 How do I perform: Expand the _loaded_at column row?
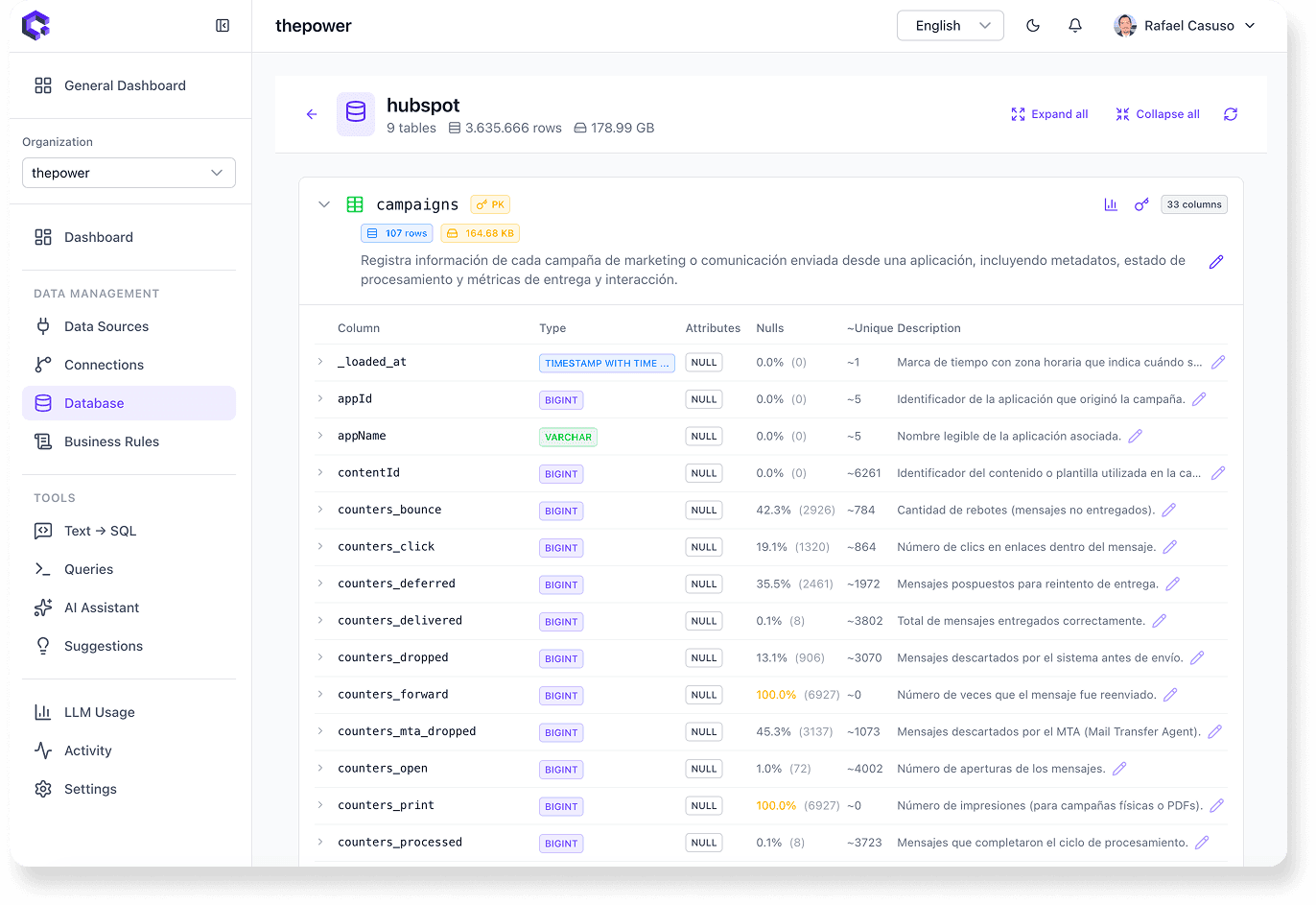pos(320,362)
